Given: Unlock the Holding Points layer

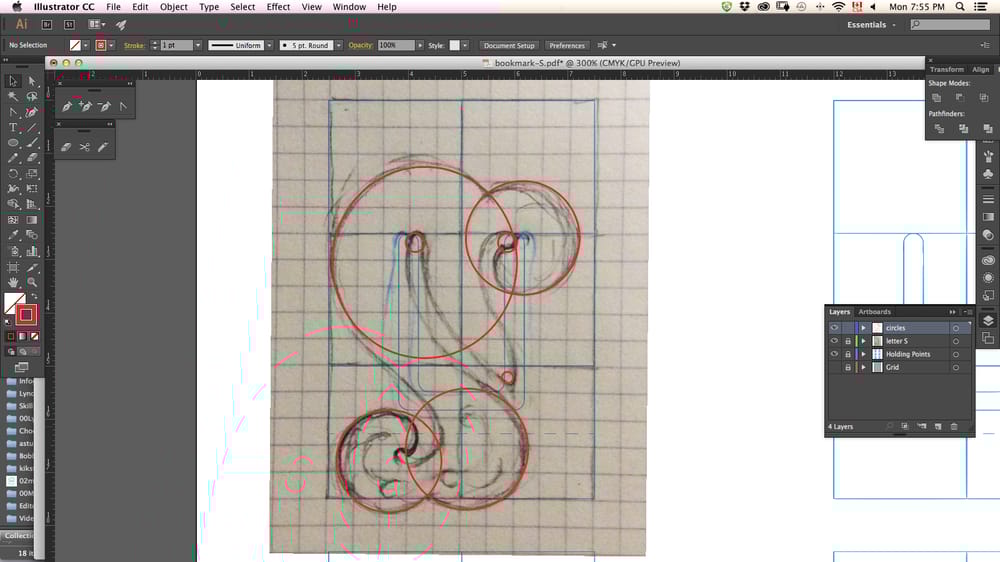Looking at the screenshot, I should pos(848,354).
